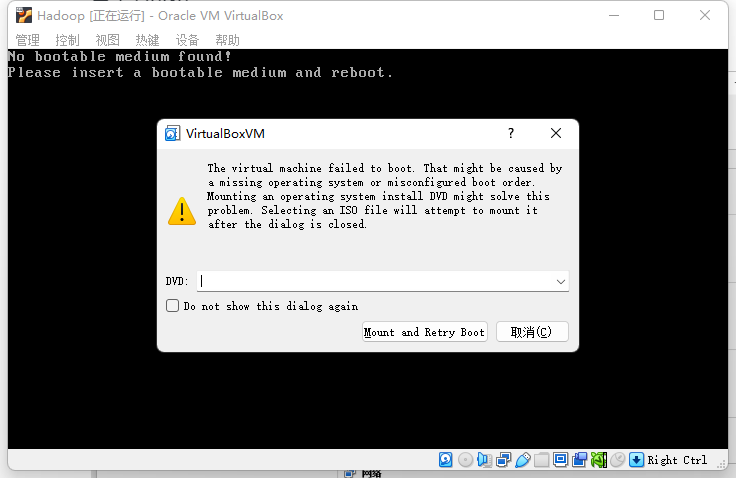The width and height of the screenshot is (736, 478).
Task: Check 'Do not show this dialog again'
Action: pos(173,306)
